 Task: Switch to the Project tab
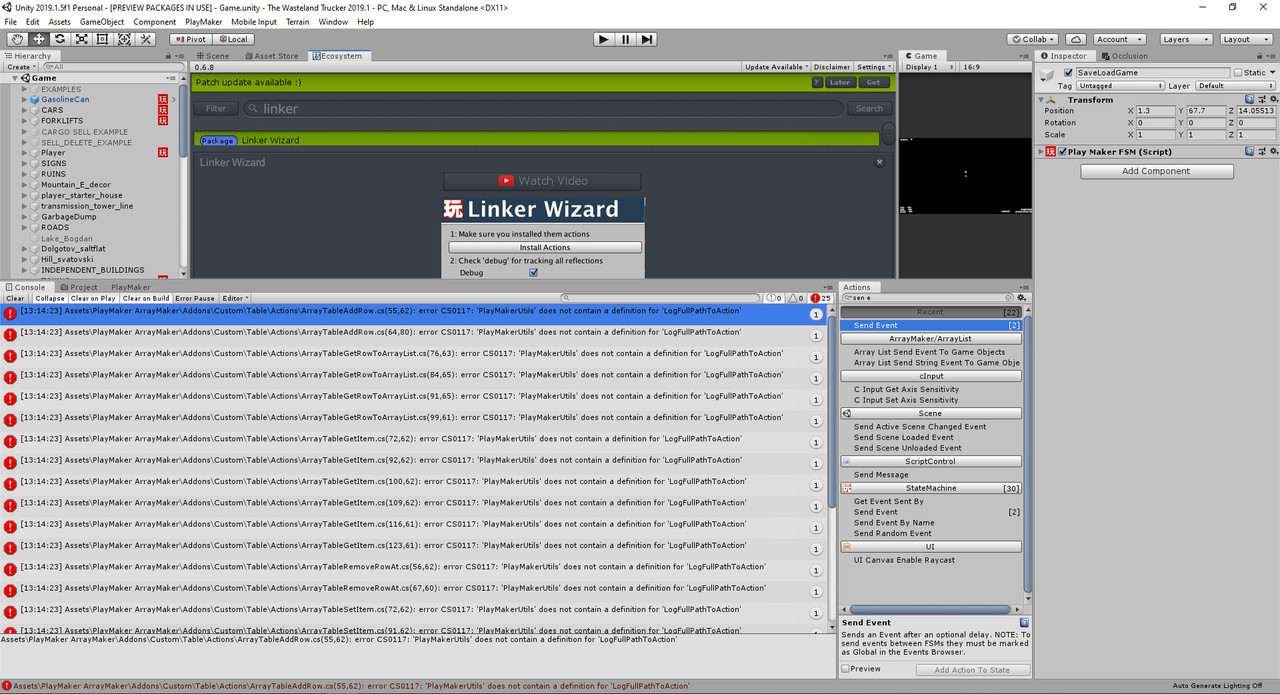click(x=79, y=287)
